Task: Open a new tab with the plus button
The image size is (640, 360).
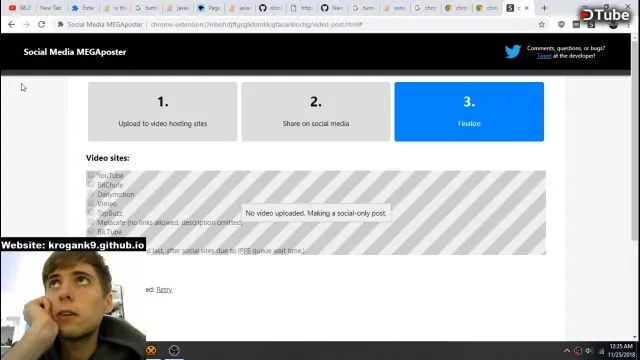Action: (544, 8)
